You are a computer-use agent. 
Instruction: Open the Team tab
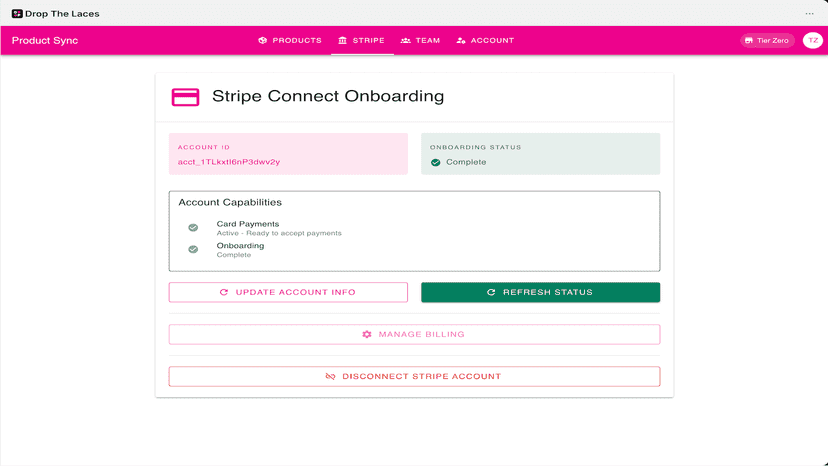tap(420, 40)
